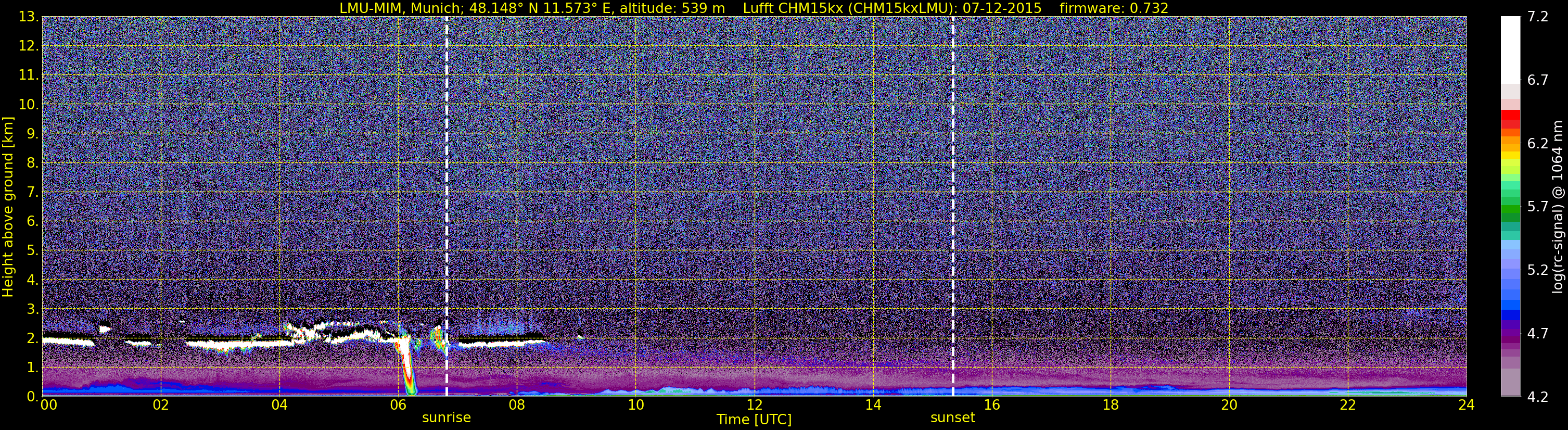
Task: Click the time axis tick label "14"
Action: pyautogui.click(x=873, y=406)
